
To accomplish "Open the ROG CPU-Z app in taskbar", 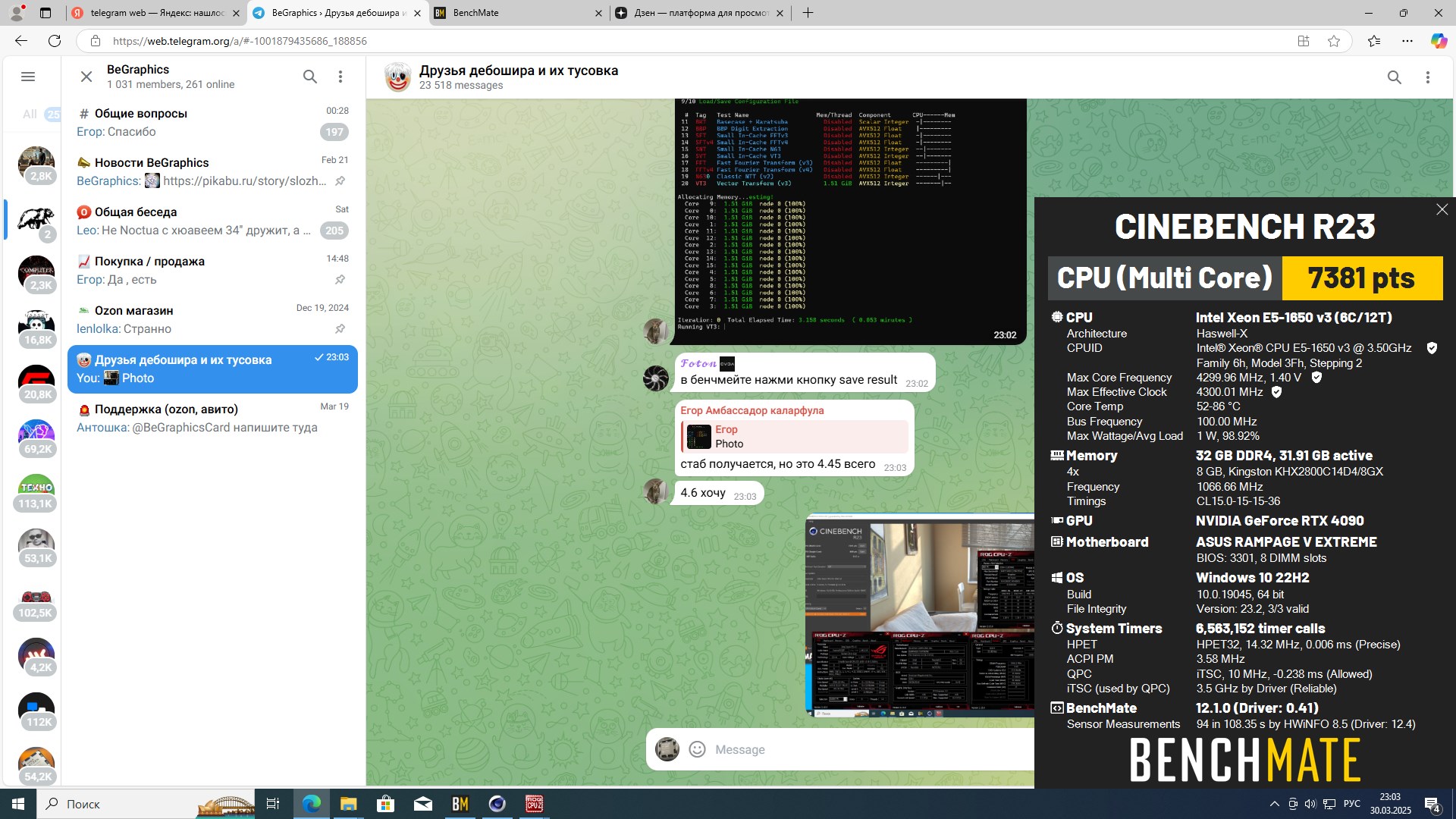I will 534,804.
